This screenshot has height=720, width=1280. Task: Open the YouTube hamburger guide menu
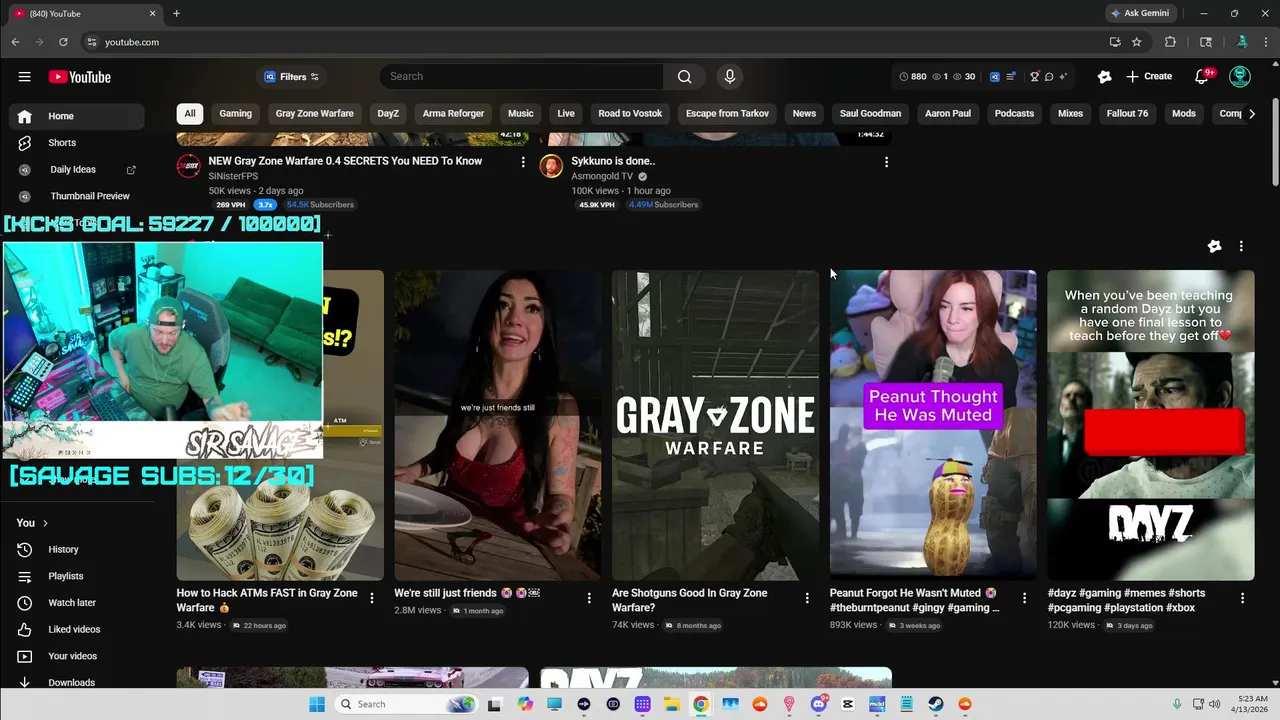[24, 77]
